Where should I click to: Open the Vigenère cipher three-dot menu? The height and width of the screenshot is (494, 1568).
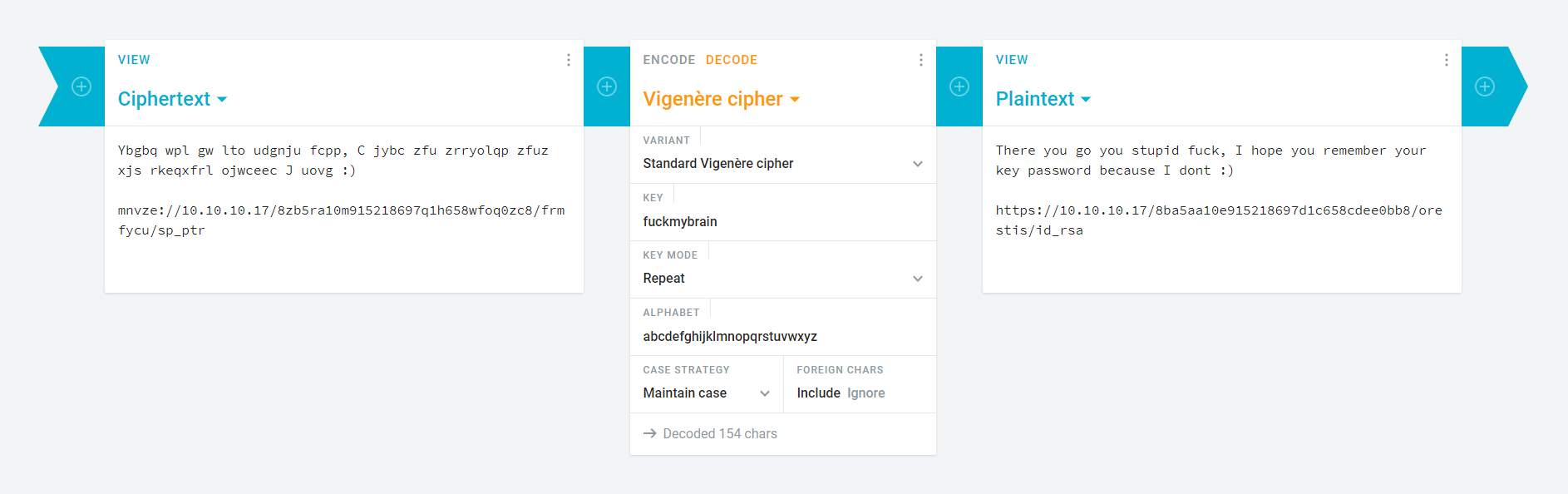coord(920,60)
